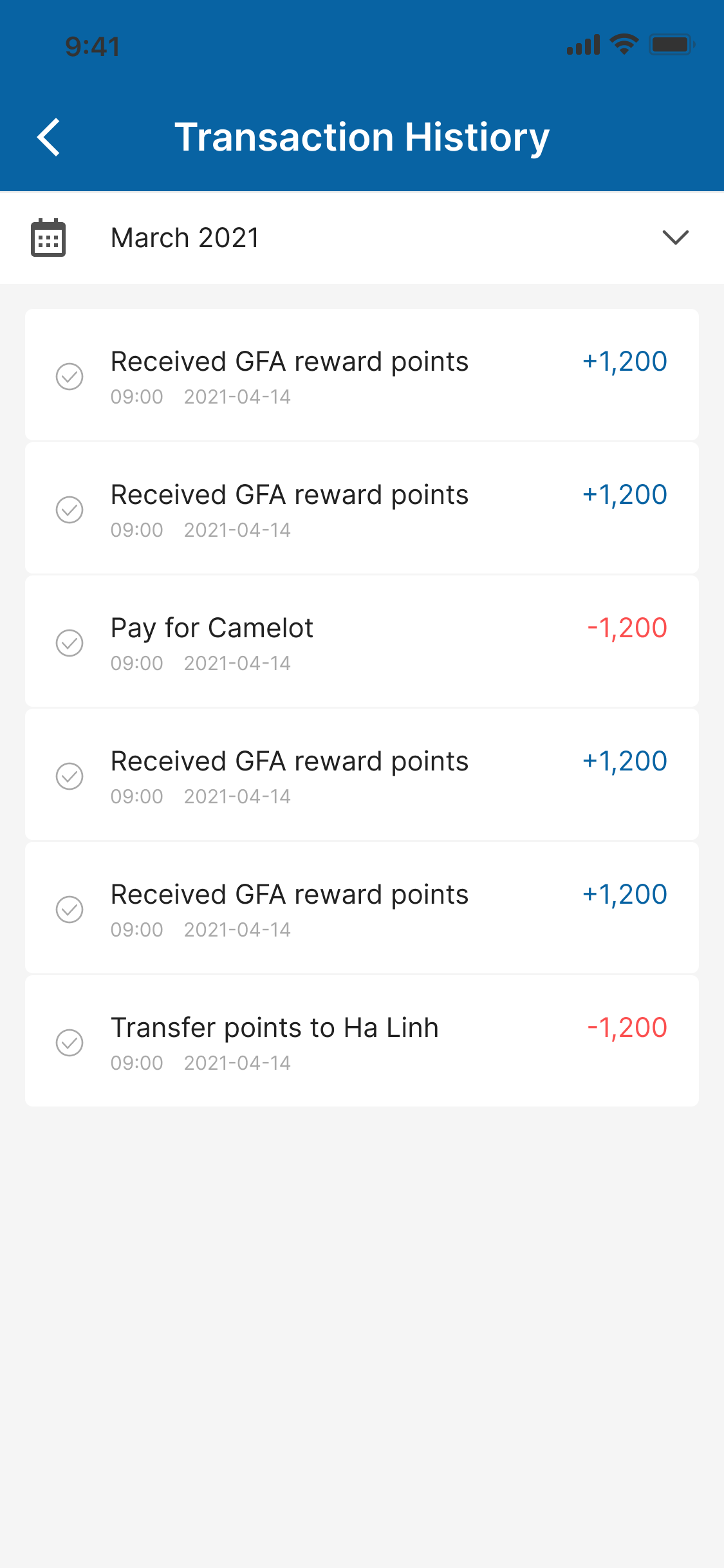The width and height of the screenshot is (724, 1568).
Task: Open the calendar icon beside March 2021
Action: tap(48, 238)
